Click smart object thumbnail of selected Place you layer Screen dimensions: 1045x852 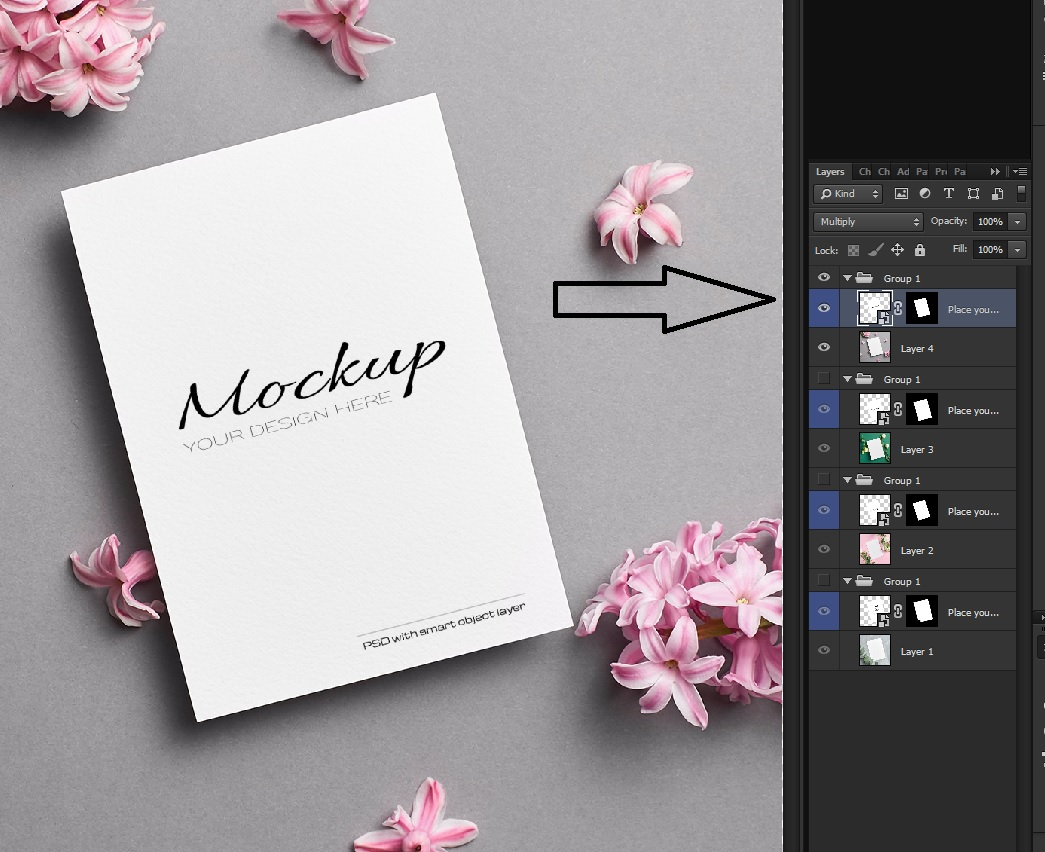tap(875, 308)
